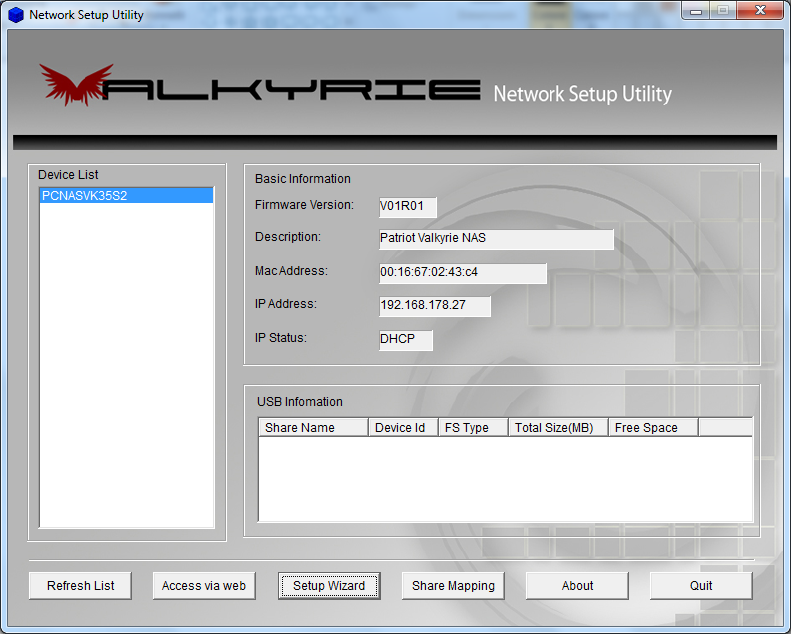Quit the Network Setup Utility
Screen dimensions: 791x634
click(x=701, y=586)
